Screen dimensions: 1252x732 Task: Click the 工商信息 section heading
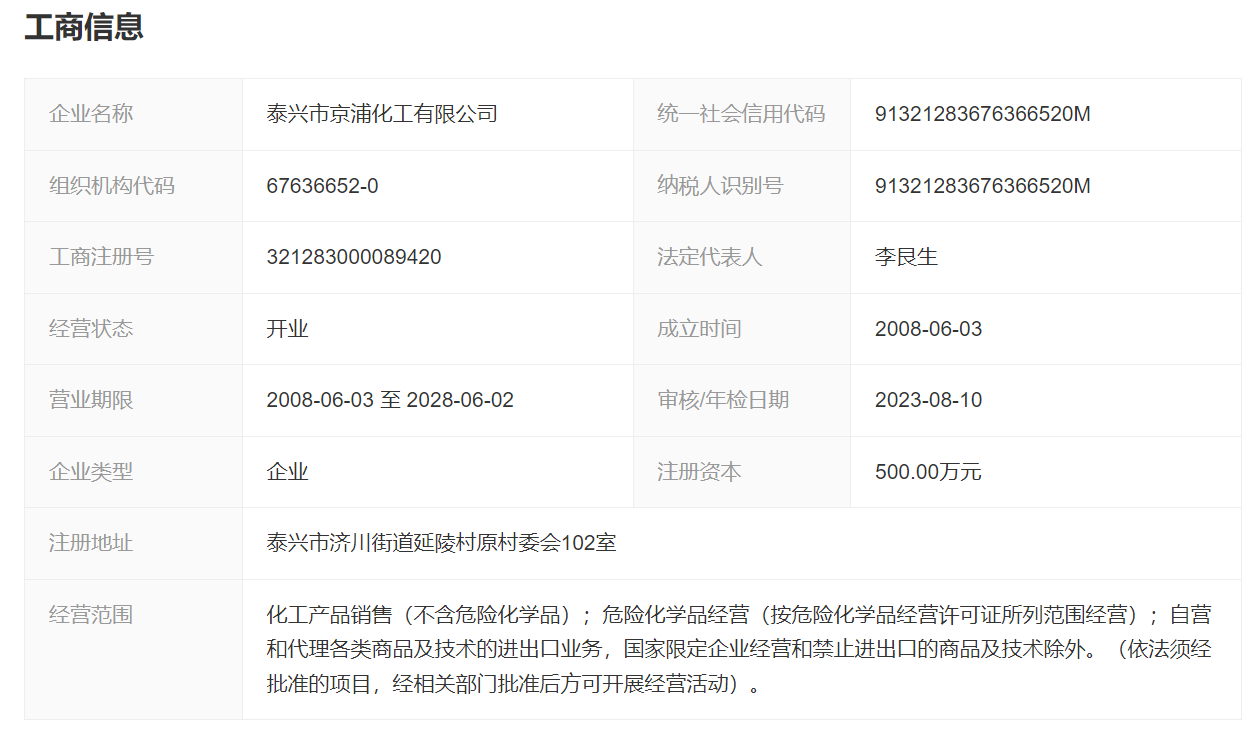84,27
